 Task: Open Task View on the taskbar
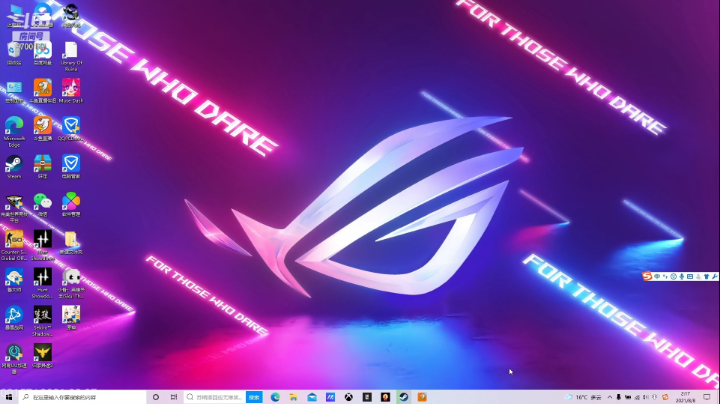coord(174,397)
